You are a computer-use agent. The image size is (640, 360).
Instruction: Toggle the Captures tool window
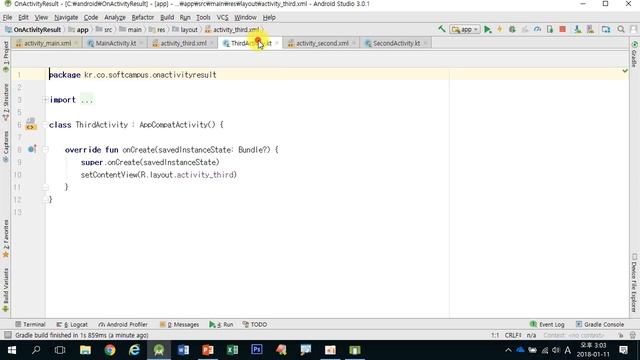pos(6,147)
